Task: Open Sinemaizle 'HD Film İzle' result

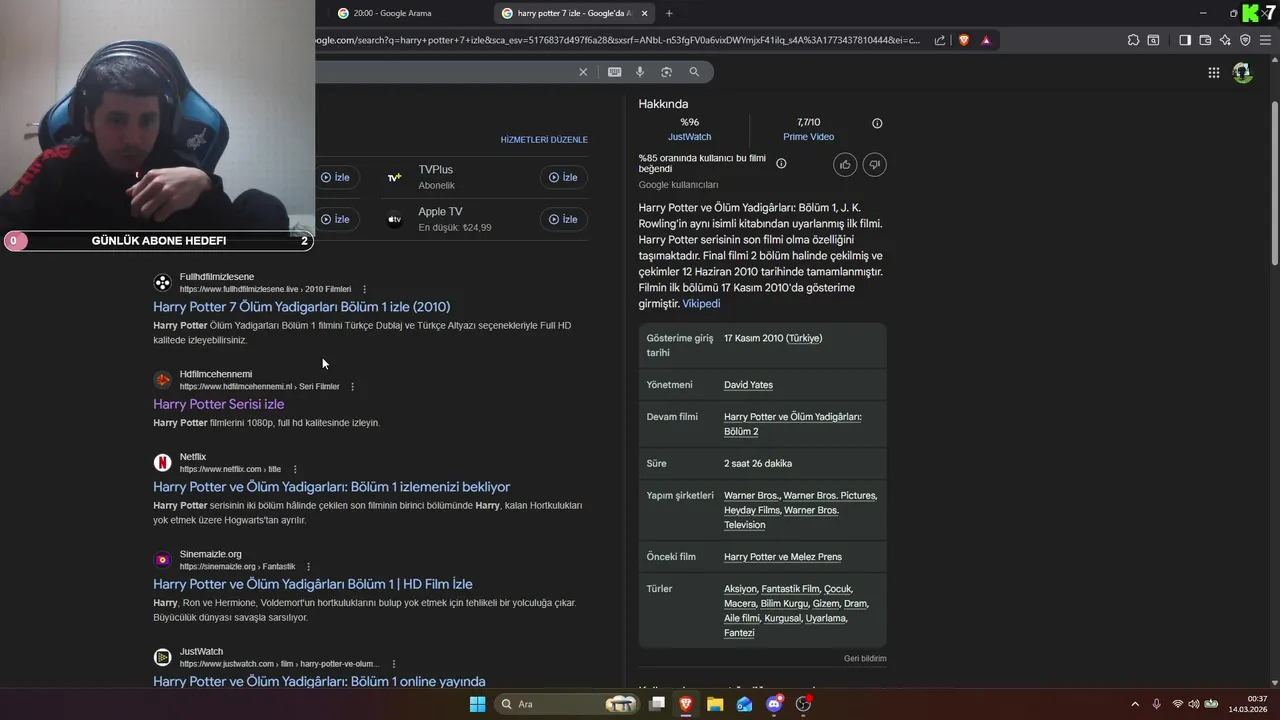Action: [x=312, y=584]
